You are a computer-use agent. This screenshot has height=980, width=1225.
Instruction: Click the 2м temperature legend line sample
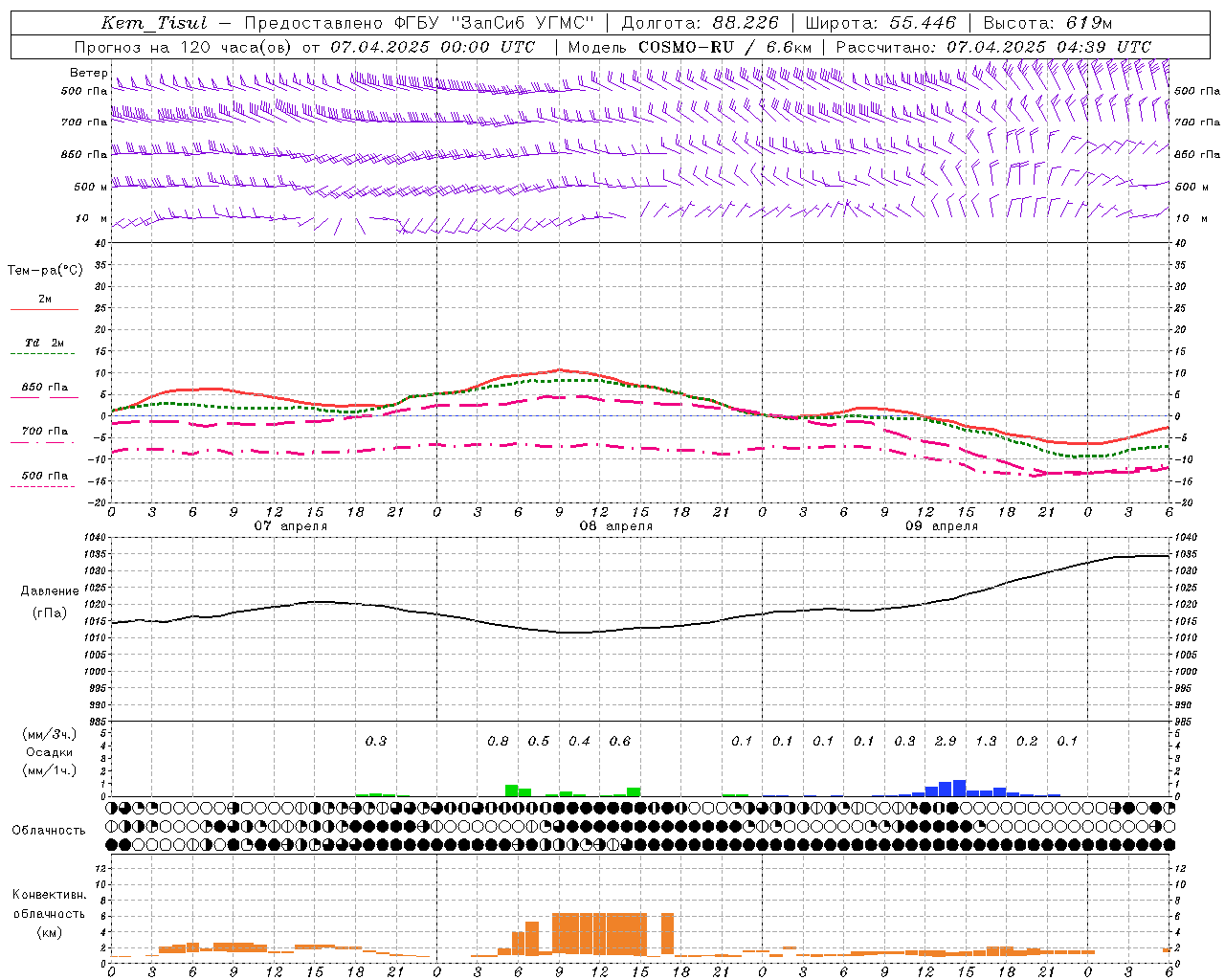[44, 309]
